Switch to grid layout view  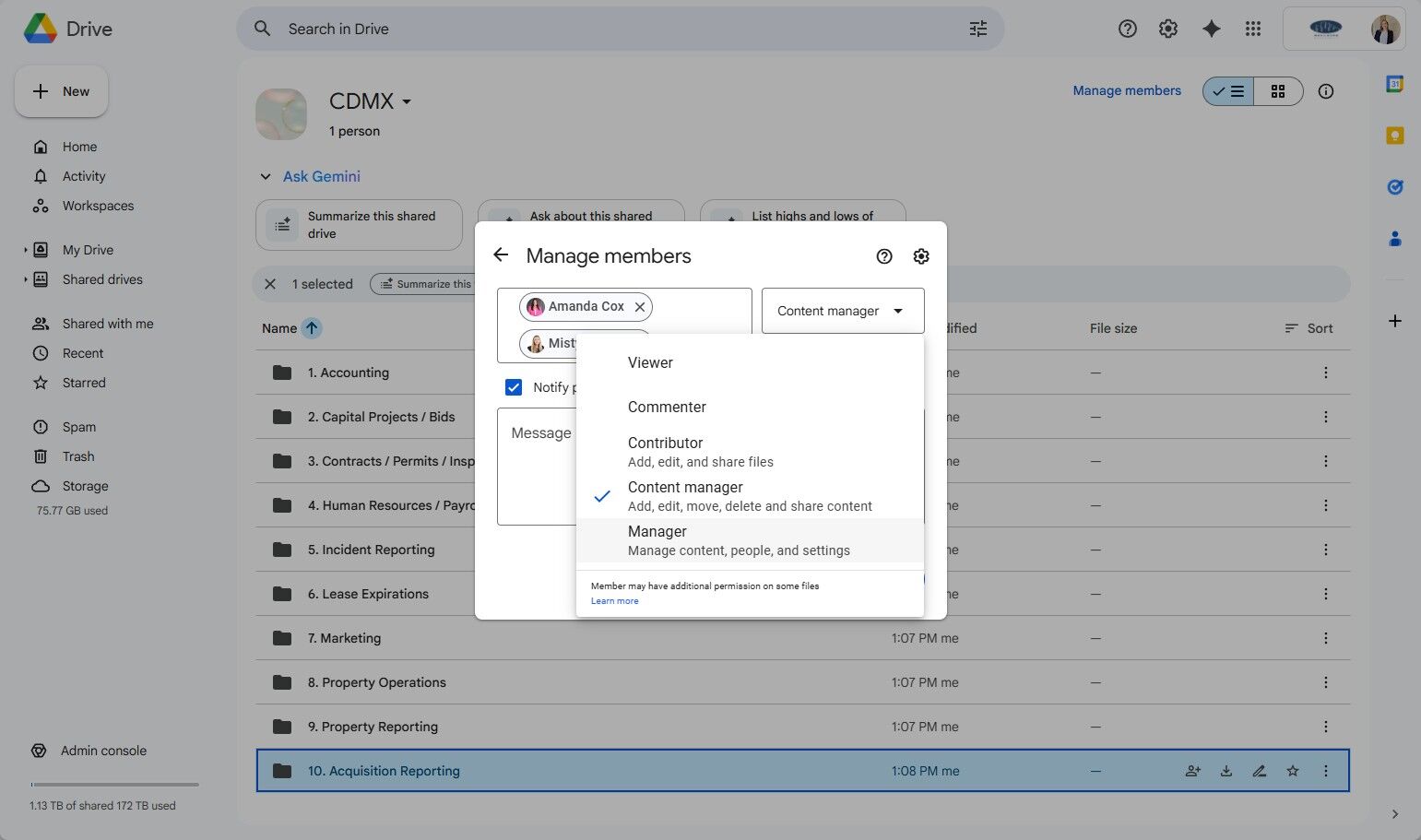coord(1277,91)
